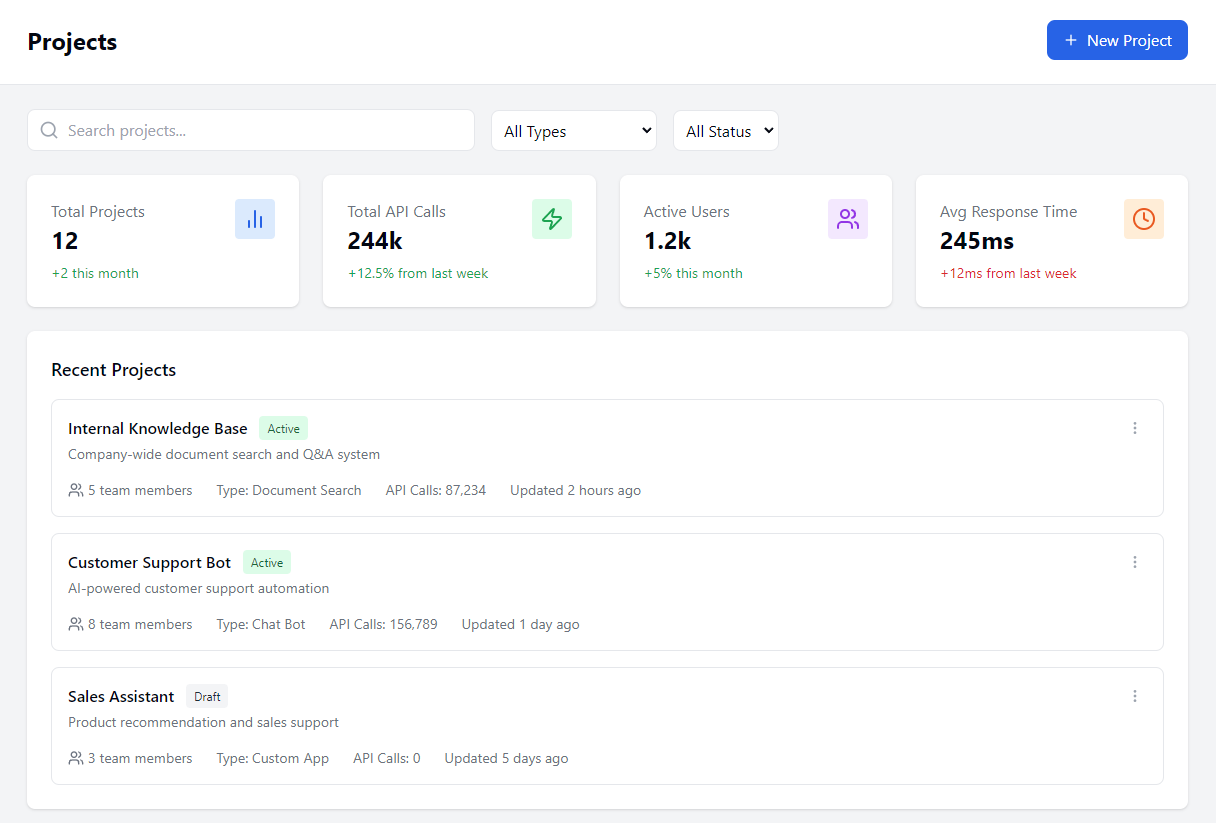Click the lightning bolt icon in Total API Calls

coord(551,219)
